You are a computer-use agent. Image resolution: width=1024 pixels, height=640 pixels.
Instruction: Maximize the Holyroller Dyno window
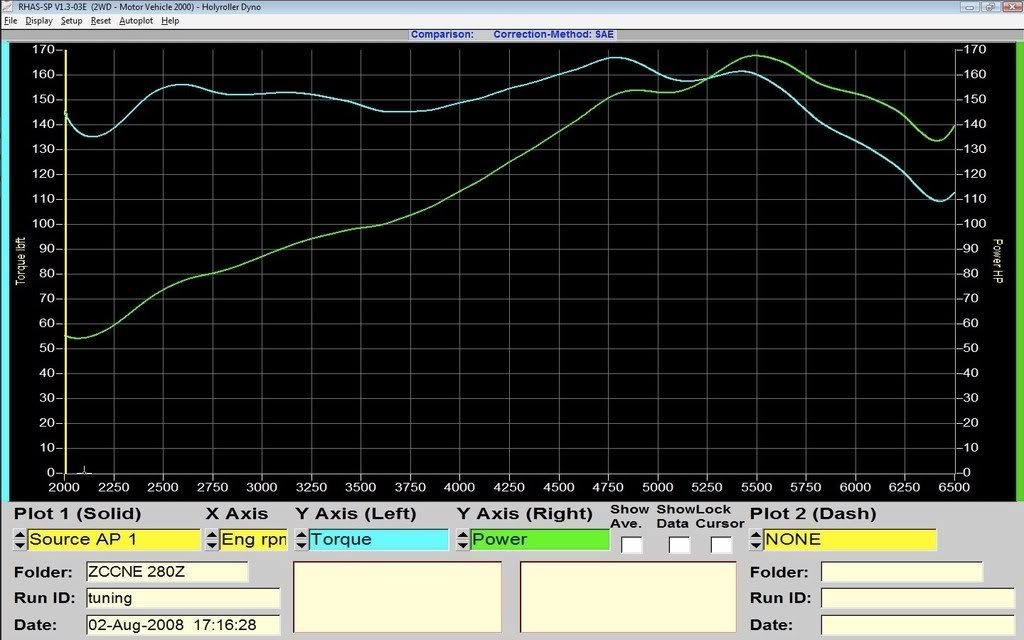990,7
